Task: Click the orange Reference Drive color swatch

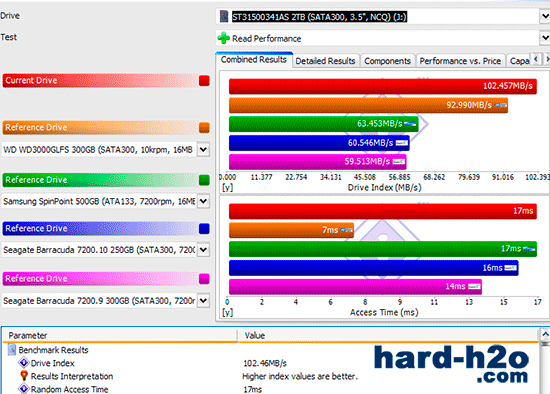Action: coord(204,127)
